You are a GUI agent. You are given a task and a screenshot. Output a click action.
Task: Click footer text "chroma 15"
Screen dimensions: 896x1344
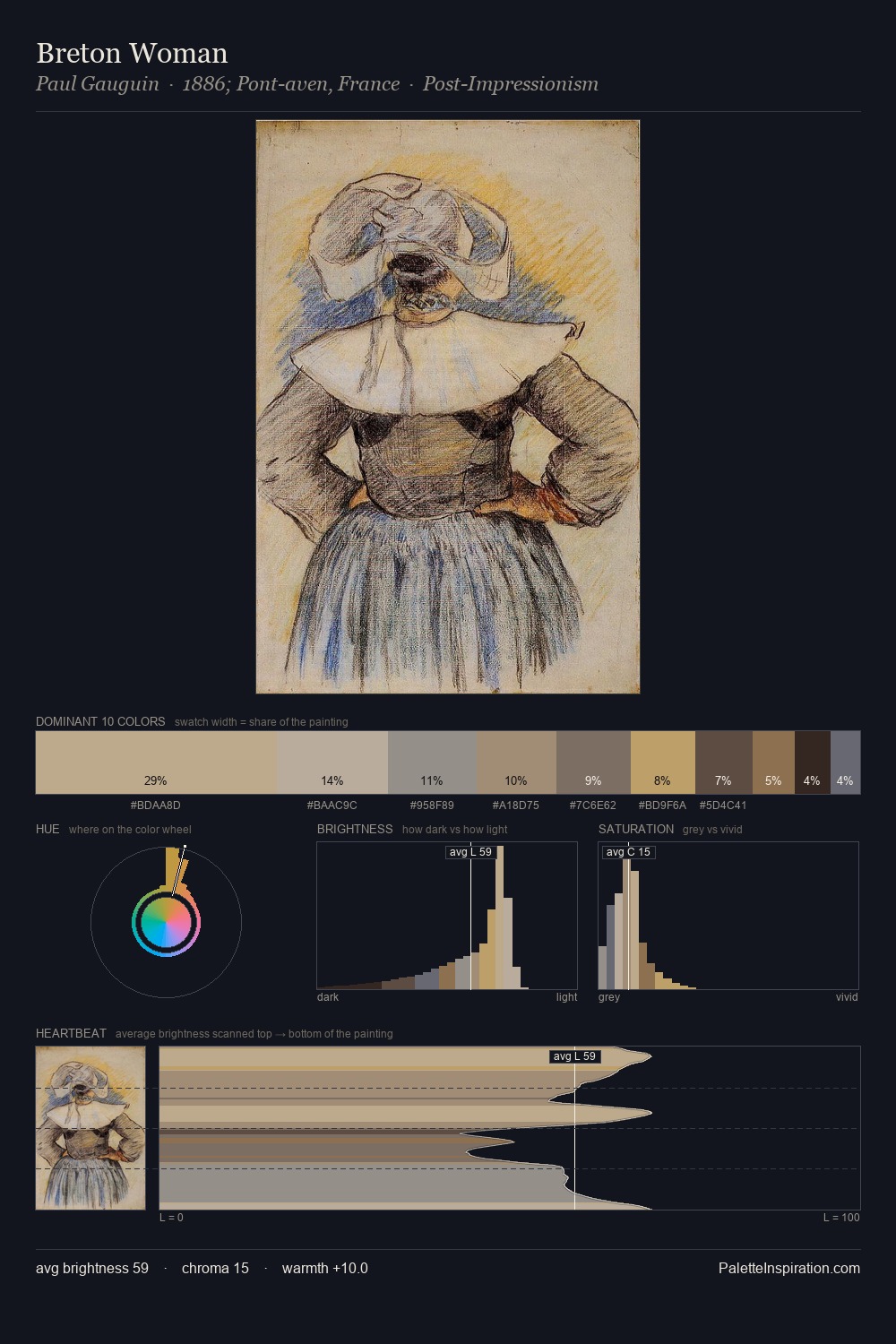click(215, 1268)
